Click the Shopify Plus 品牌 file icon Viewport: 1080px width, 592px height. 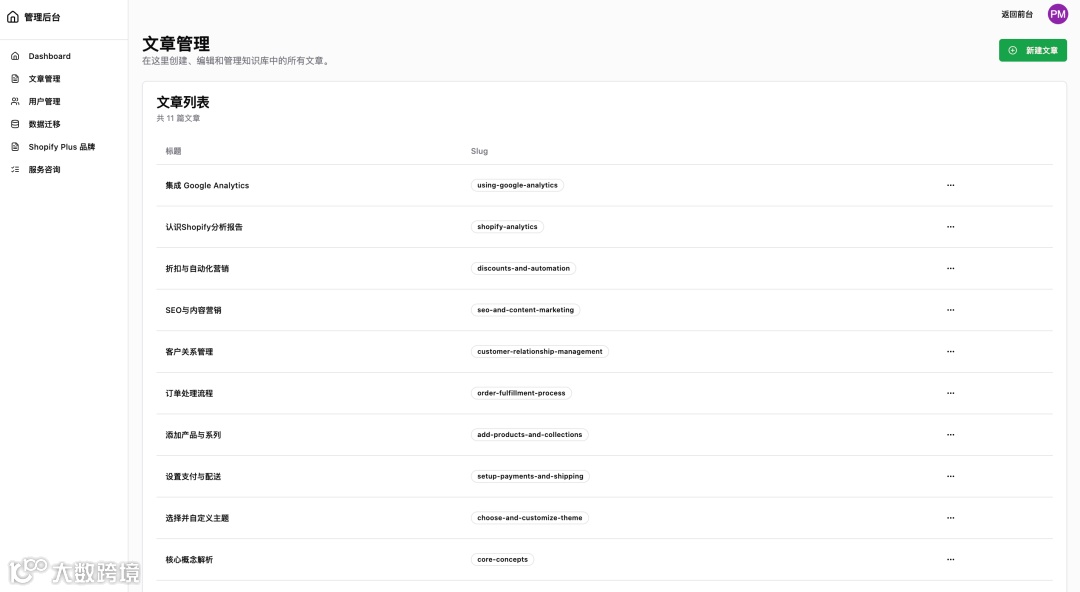click(15, 147)
